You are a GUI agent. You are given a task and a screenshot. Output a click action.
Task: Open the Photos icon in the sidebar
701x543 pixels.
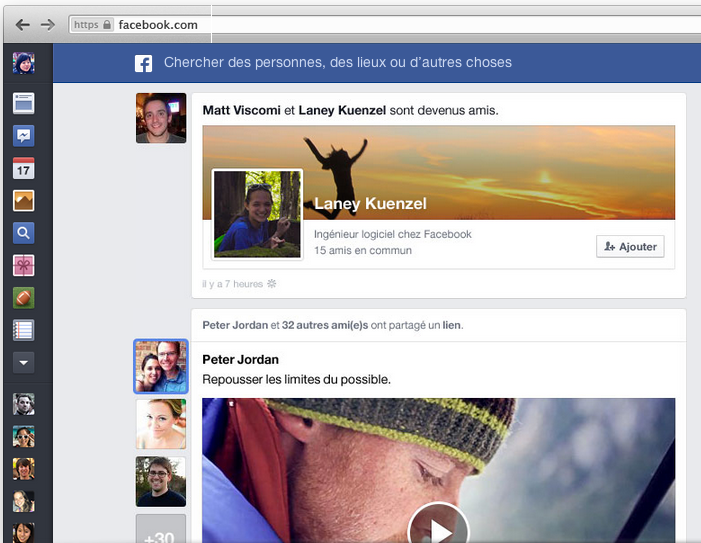tap(24, 201)
